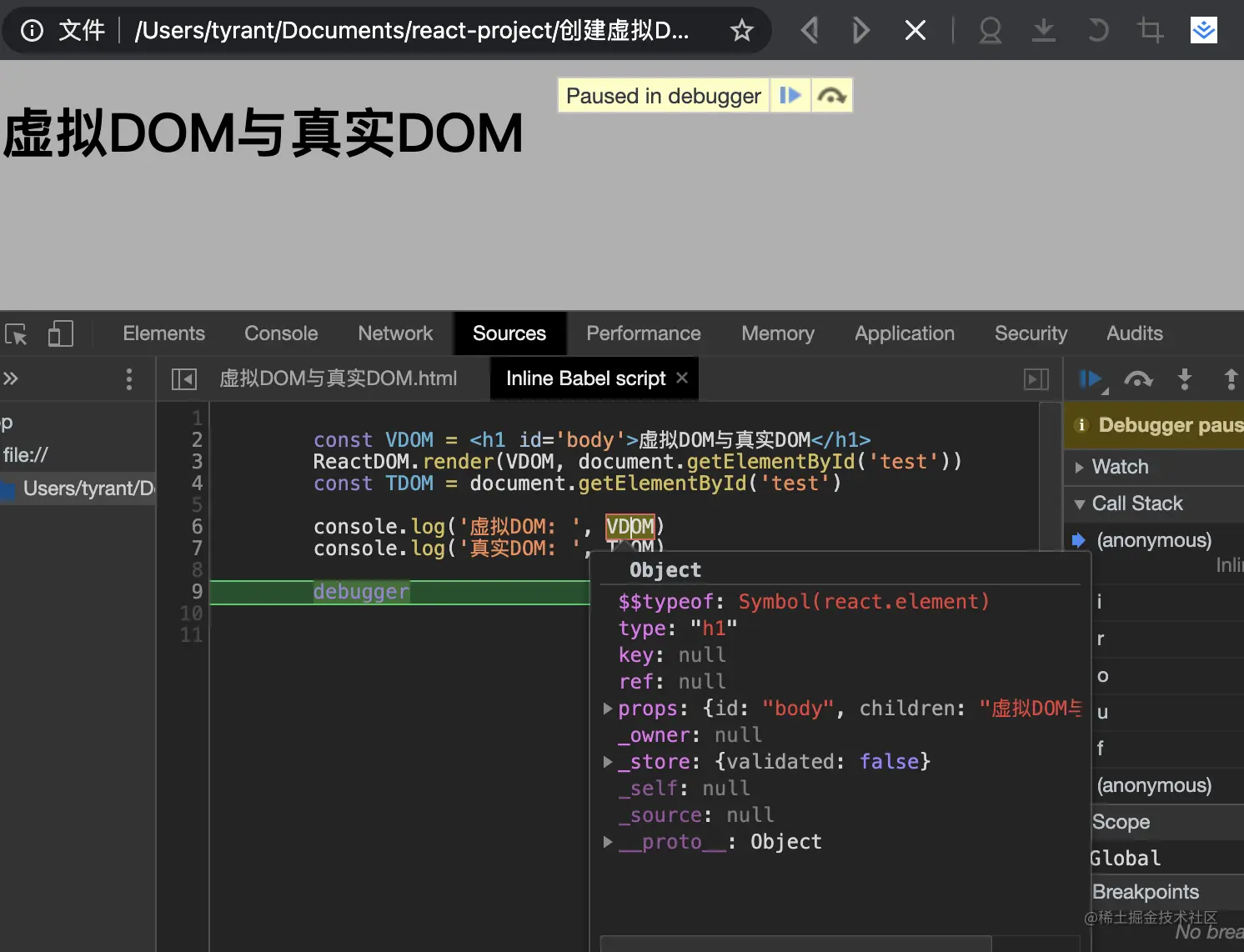Click the crop screenshot icon in the browser toolbar

point(1150,31)
